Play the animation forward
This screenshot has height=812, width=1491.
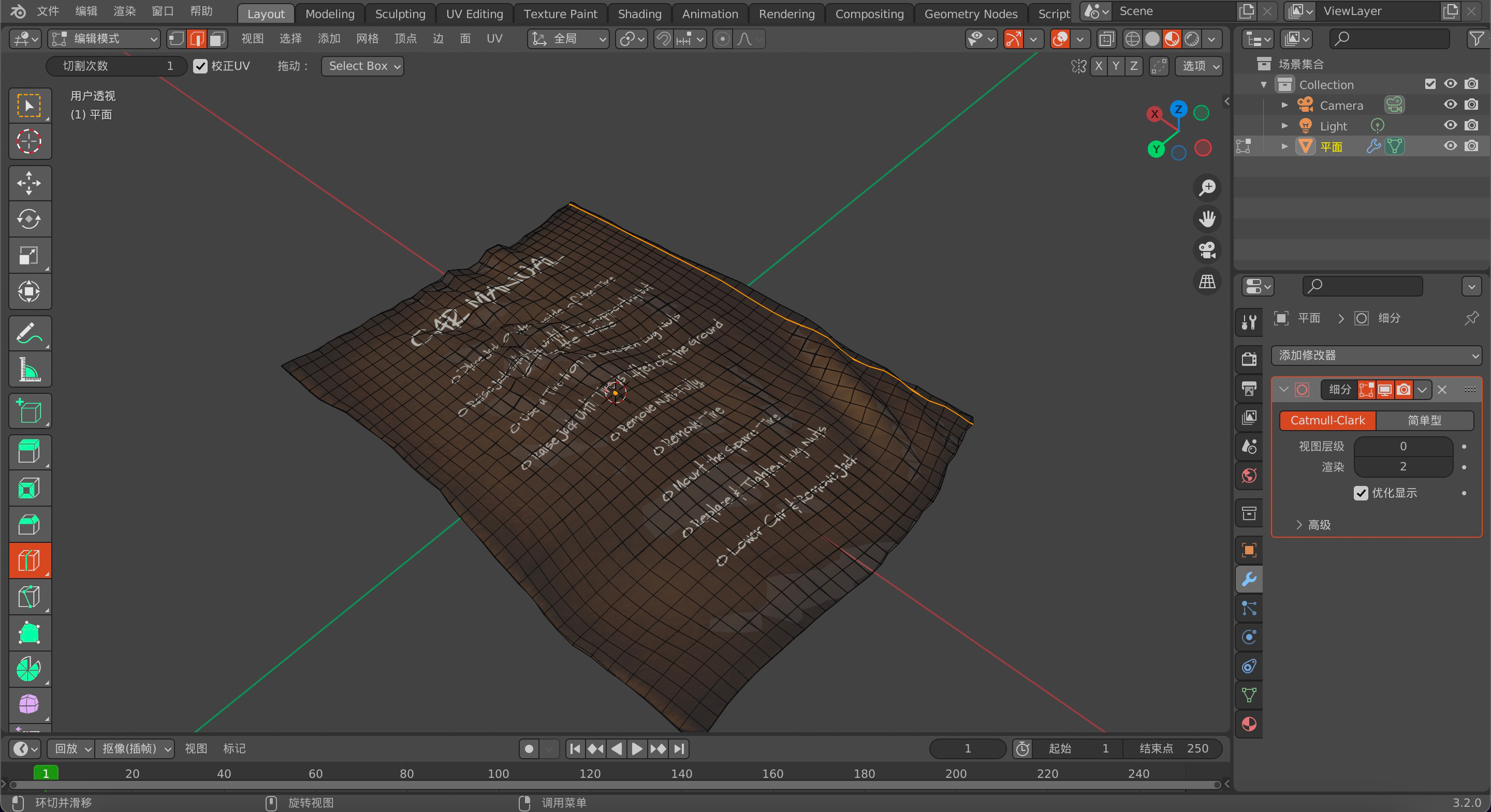coord(637,748)
